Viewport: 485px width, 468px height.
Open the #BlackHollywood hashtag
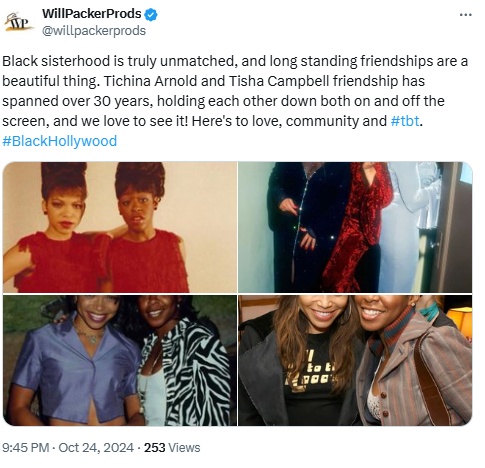click(x=60, y=141)
